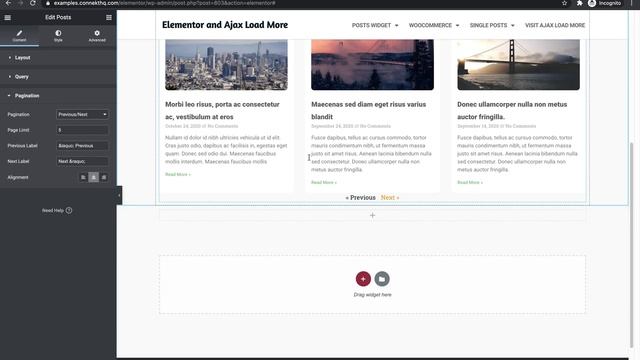Click the Incognito profile icon

[x=592, y=3]
